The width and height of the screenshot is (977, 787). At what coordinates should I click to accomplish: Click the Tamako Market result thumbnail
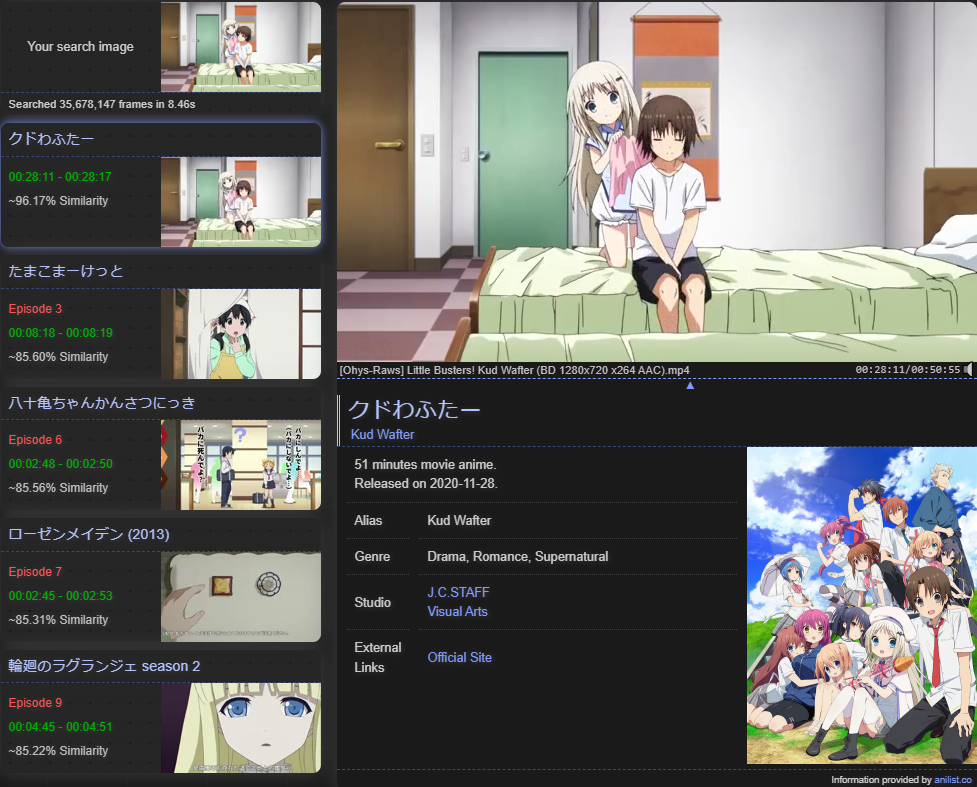241,333
